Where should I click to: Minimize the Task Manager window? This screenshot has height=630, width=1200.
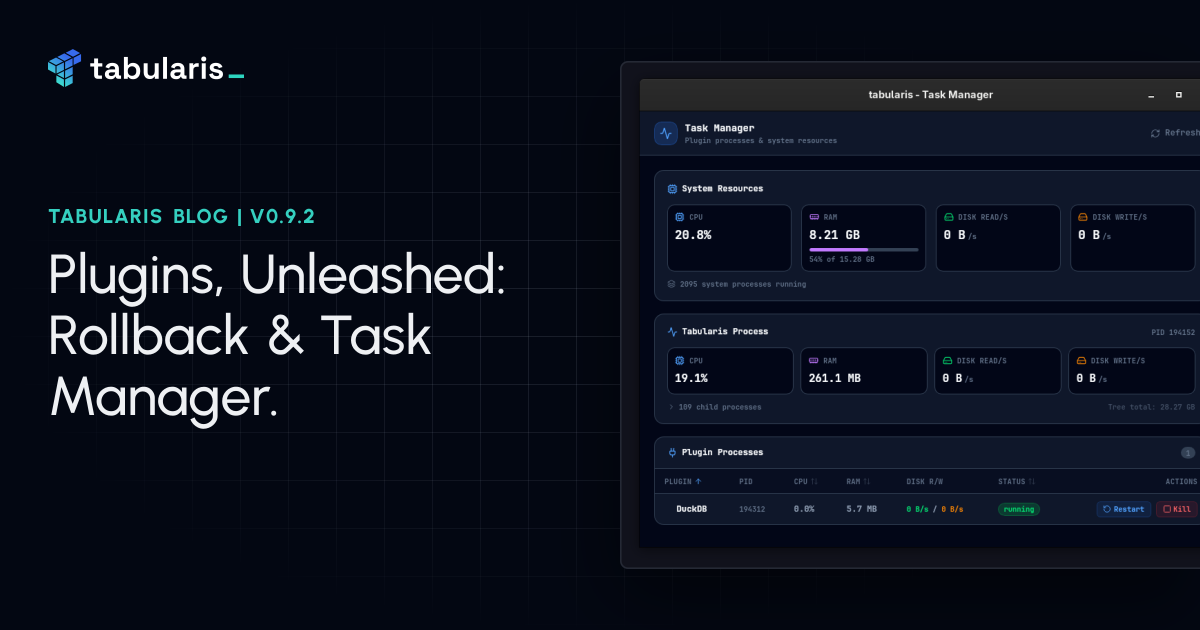(x=1151, y=96)
